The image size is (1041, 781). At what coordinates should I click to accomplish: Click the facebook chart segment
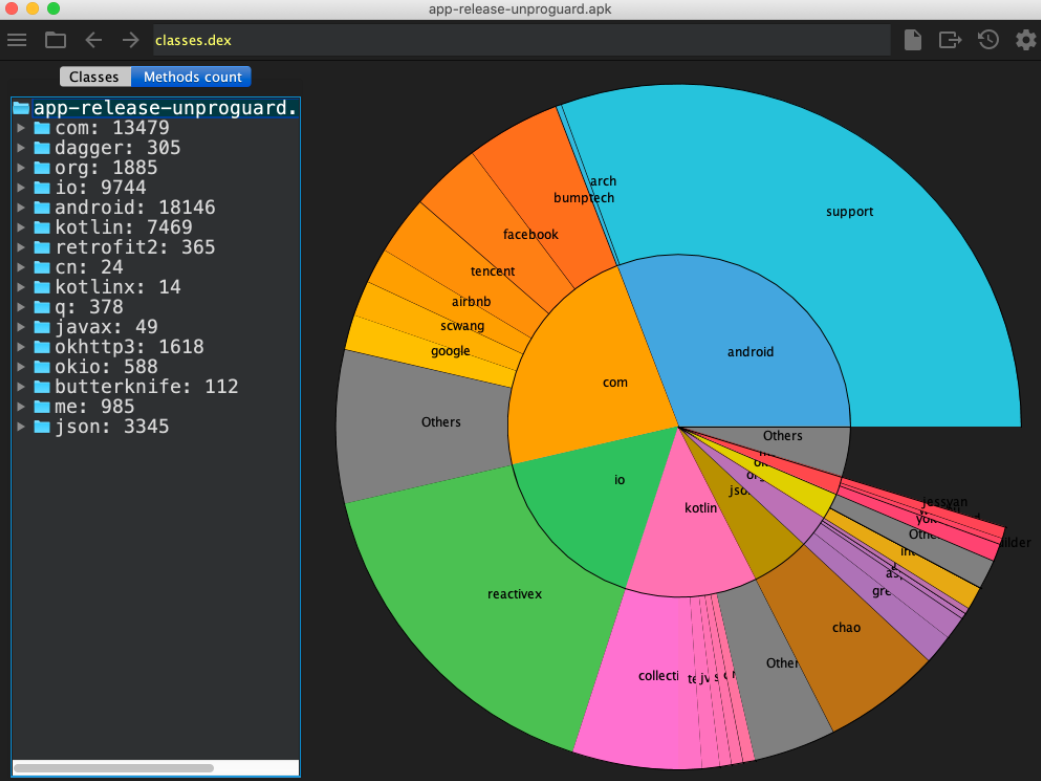click(530, 234)
